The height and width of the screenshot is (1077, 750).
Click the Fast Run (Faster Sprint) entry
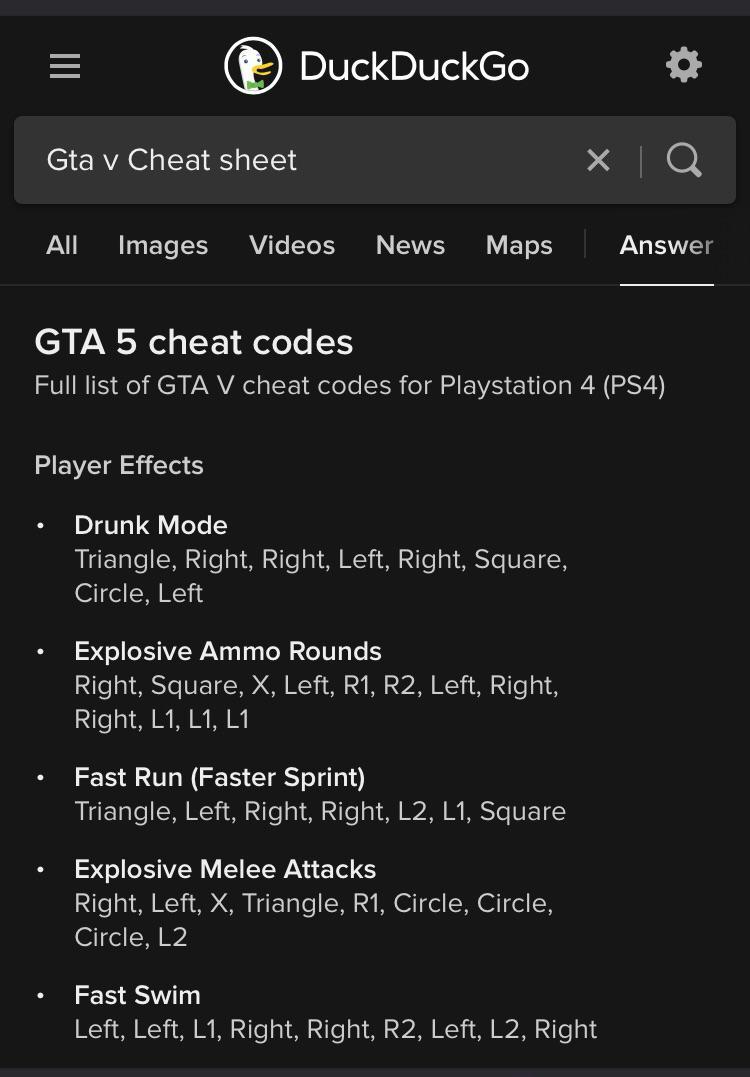coord(220,777)
